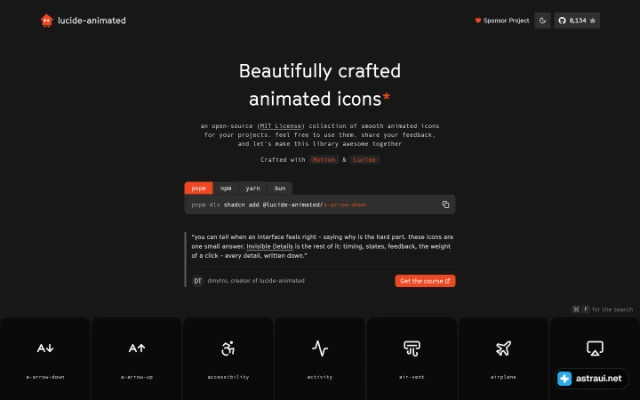Click the air-vent label text
The height and width of the screenshot is (400, 640).
pyautogui.click(x=411, y=377)
